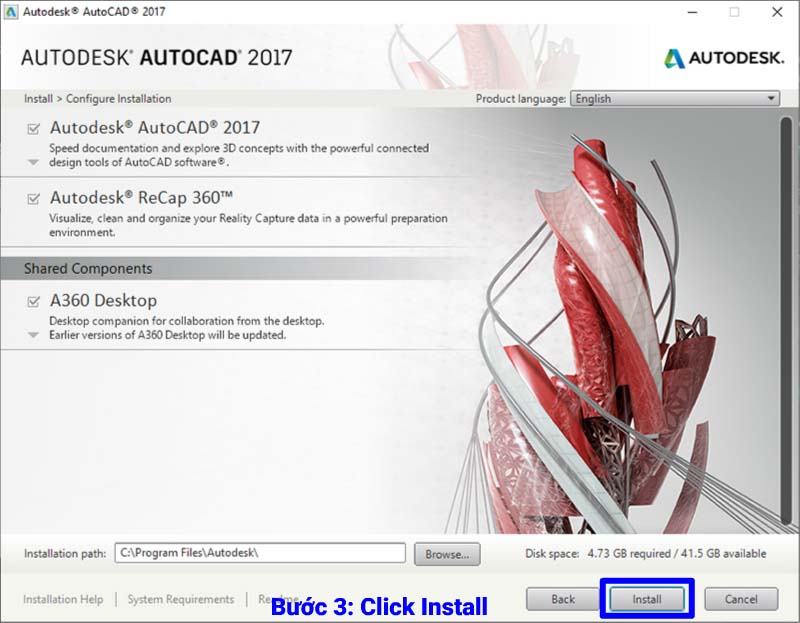The image size is (800, 623).
Task: Open the Product language dropdown
Action: click(x=675, y=98)
